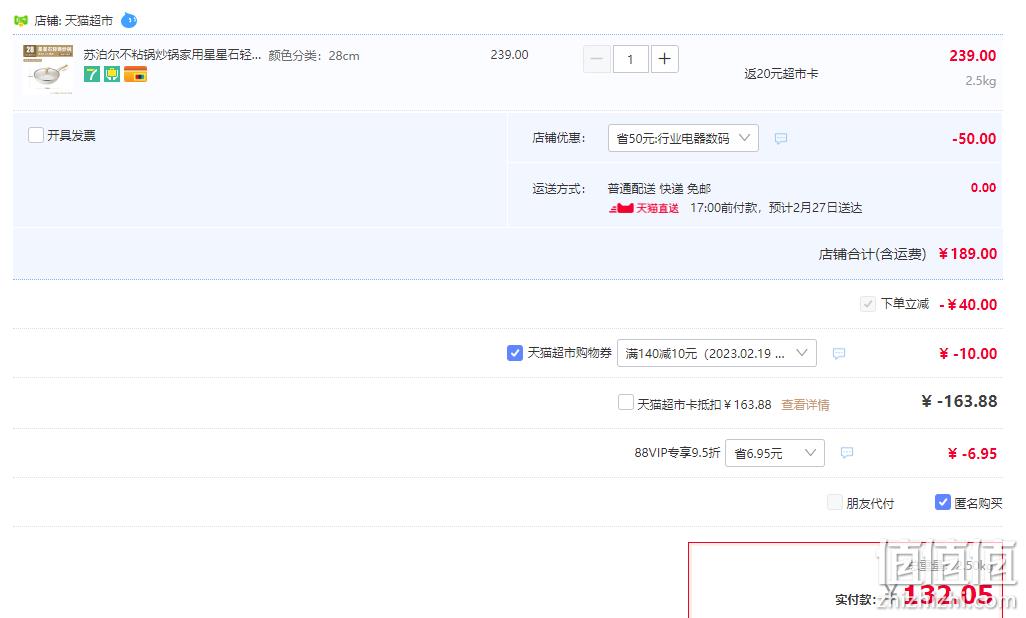The image size is (1026, 618).
Task: Click the ¥-10.00 coupon amount
Action: pos(968,354)
